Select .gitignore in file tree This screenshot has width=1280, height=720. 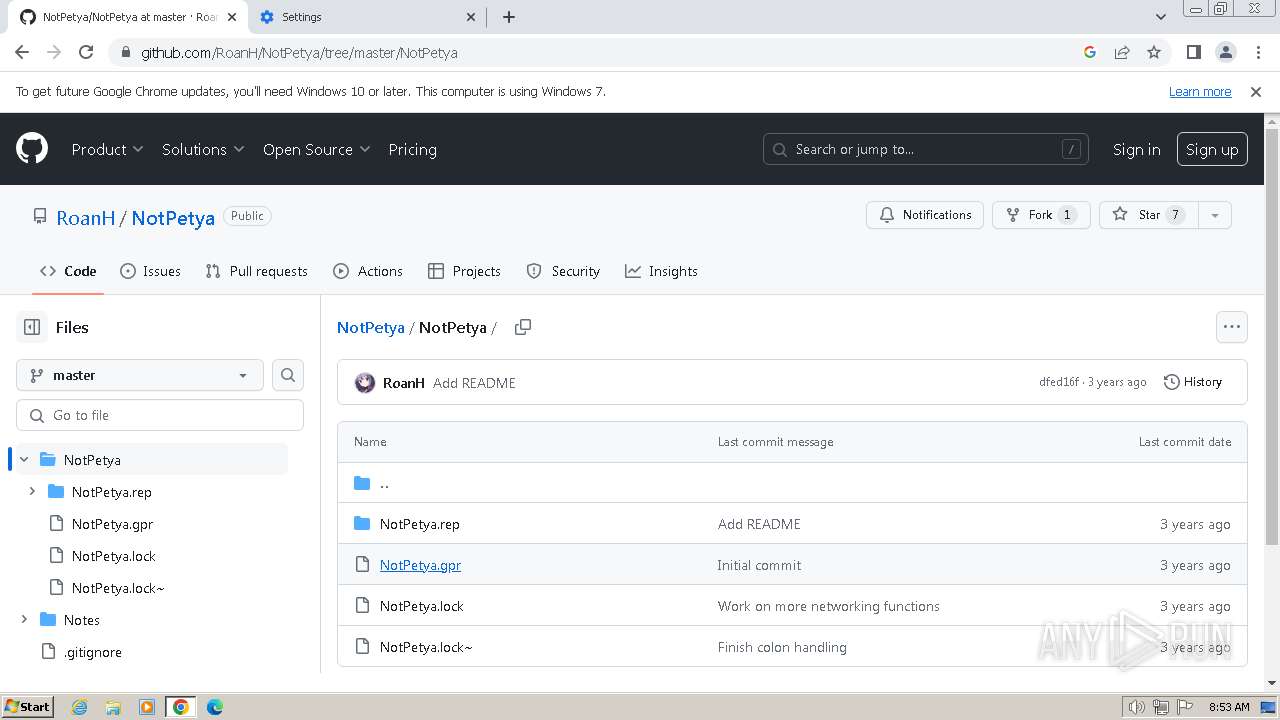tap(92, 652)
